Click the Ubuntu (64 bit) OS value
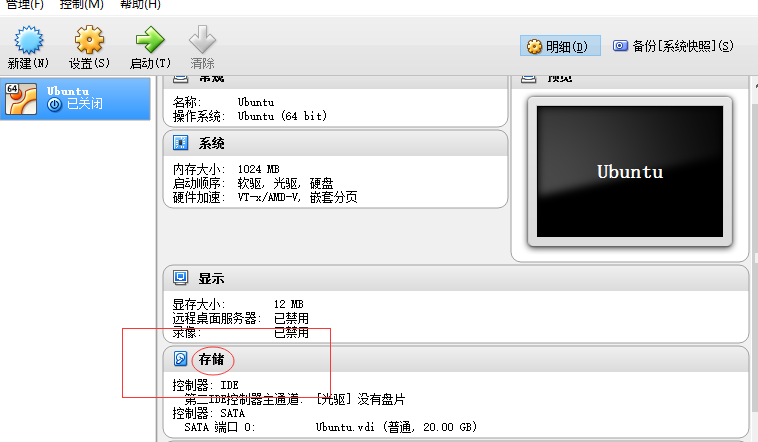 [x=282, y=116]
